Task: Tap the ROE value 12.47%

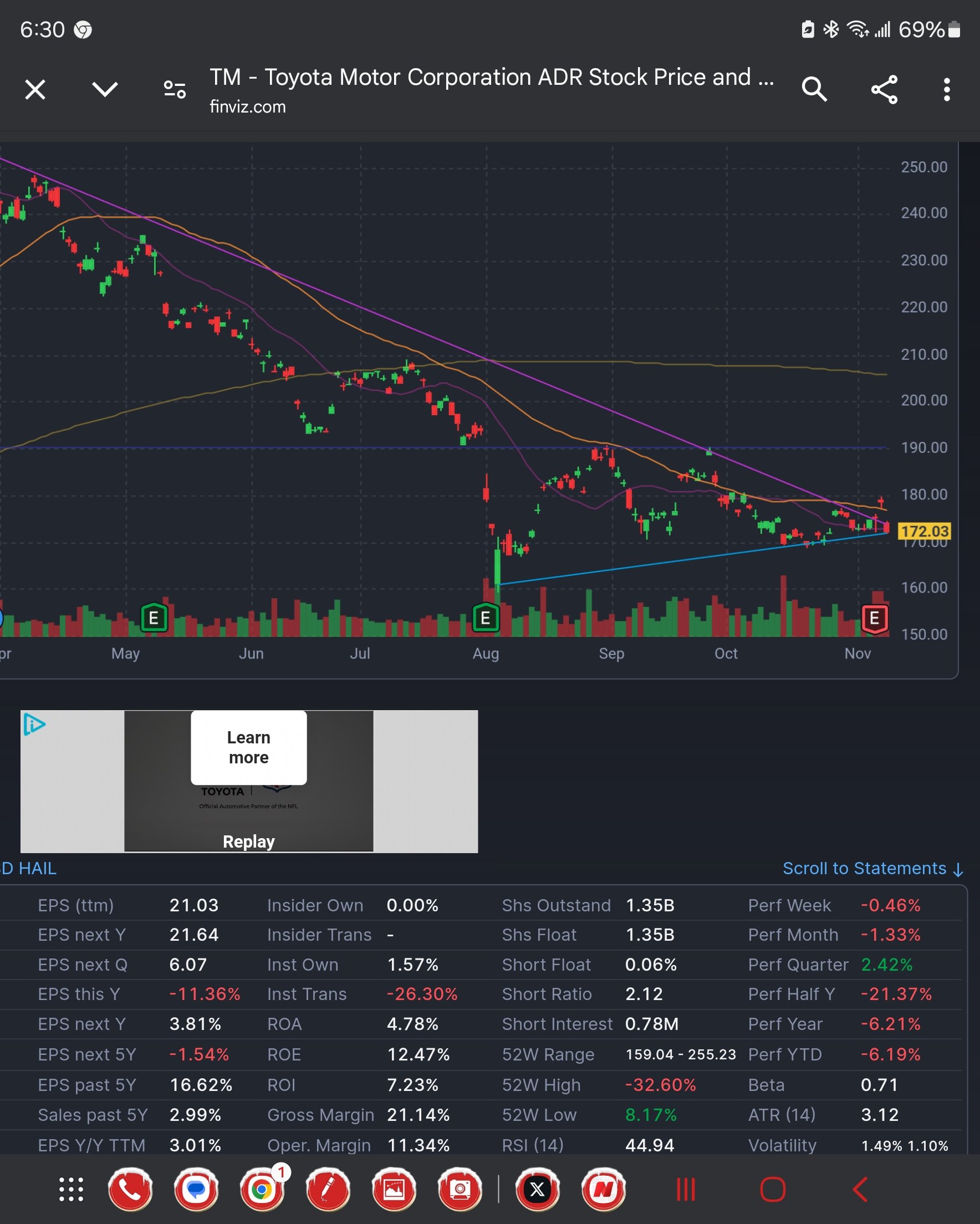Action: pos(418,1054)
